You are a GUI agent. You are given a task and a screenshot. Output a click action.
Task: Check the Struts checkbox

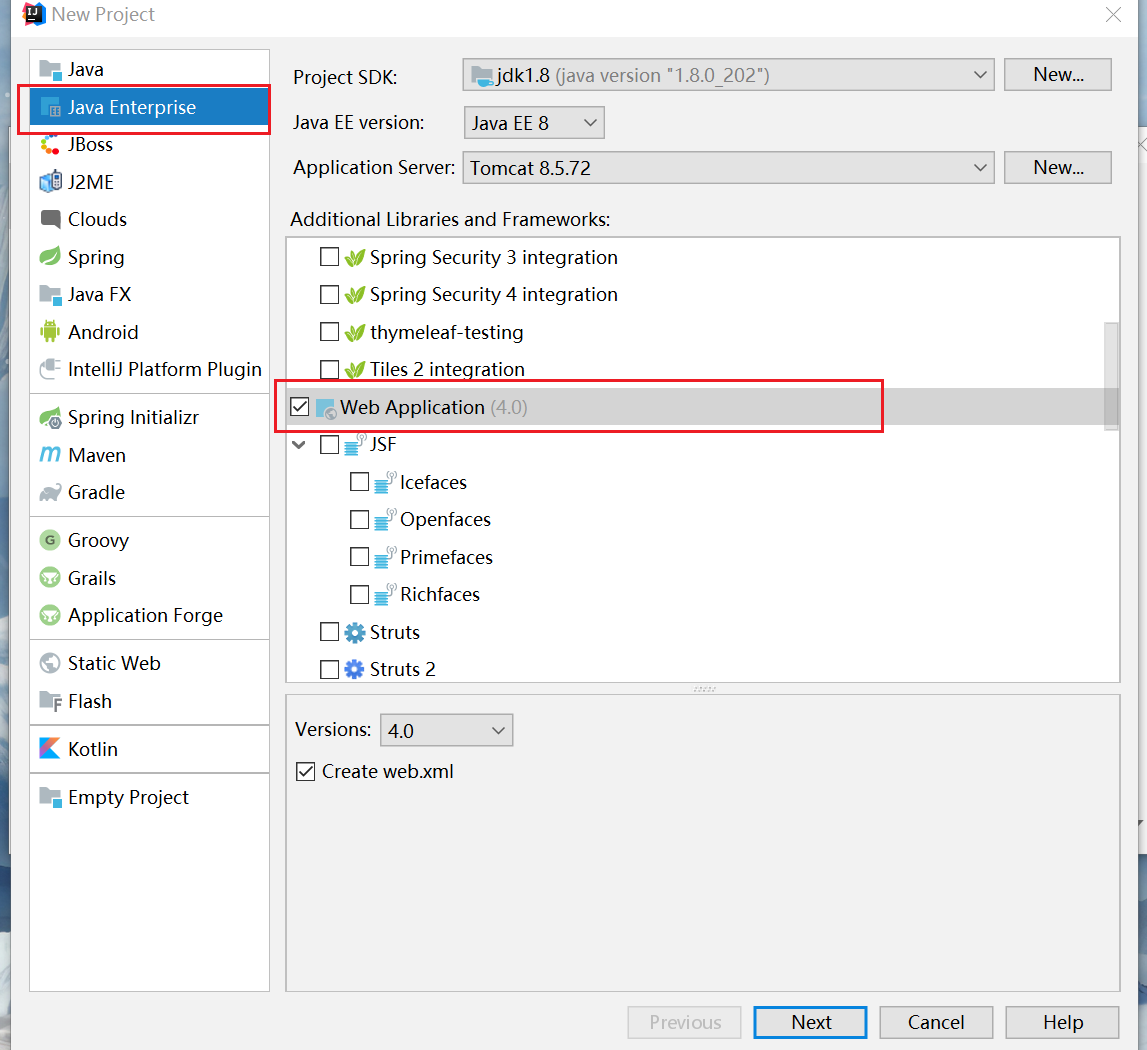329,632
